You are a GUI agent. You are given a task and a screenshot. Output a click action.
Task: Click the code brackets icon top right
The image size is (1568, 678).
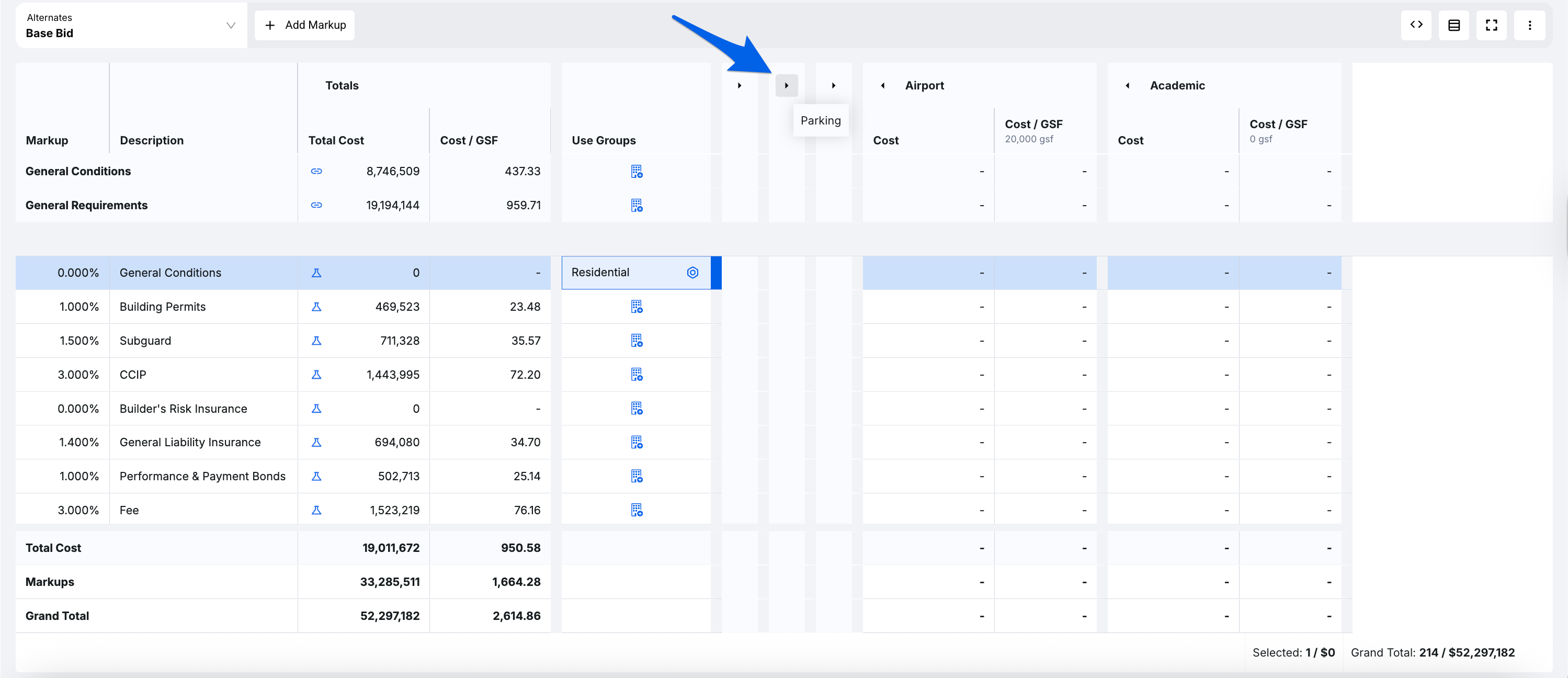(x=1416, y=25)
